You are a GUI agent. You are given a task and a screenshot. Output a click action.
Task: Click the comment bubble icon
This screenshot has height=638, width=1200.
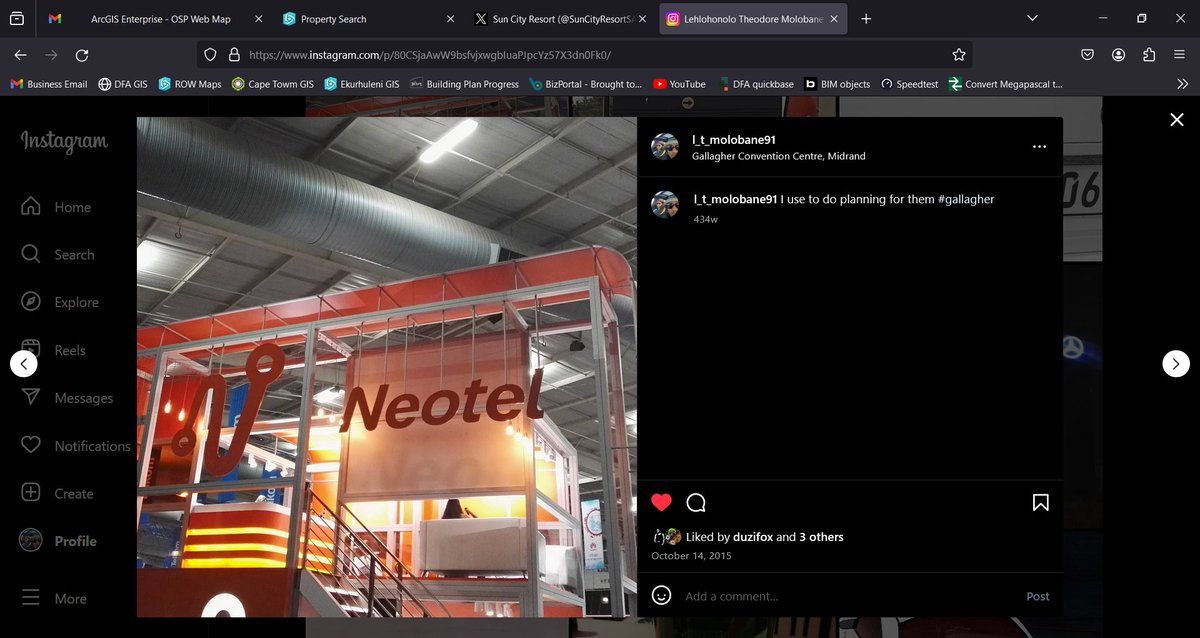point(697,502)
